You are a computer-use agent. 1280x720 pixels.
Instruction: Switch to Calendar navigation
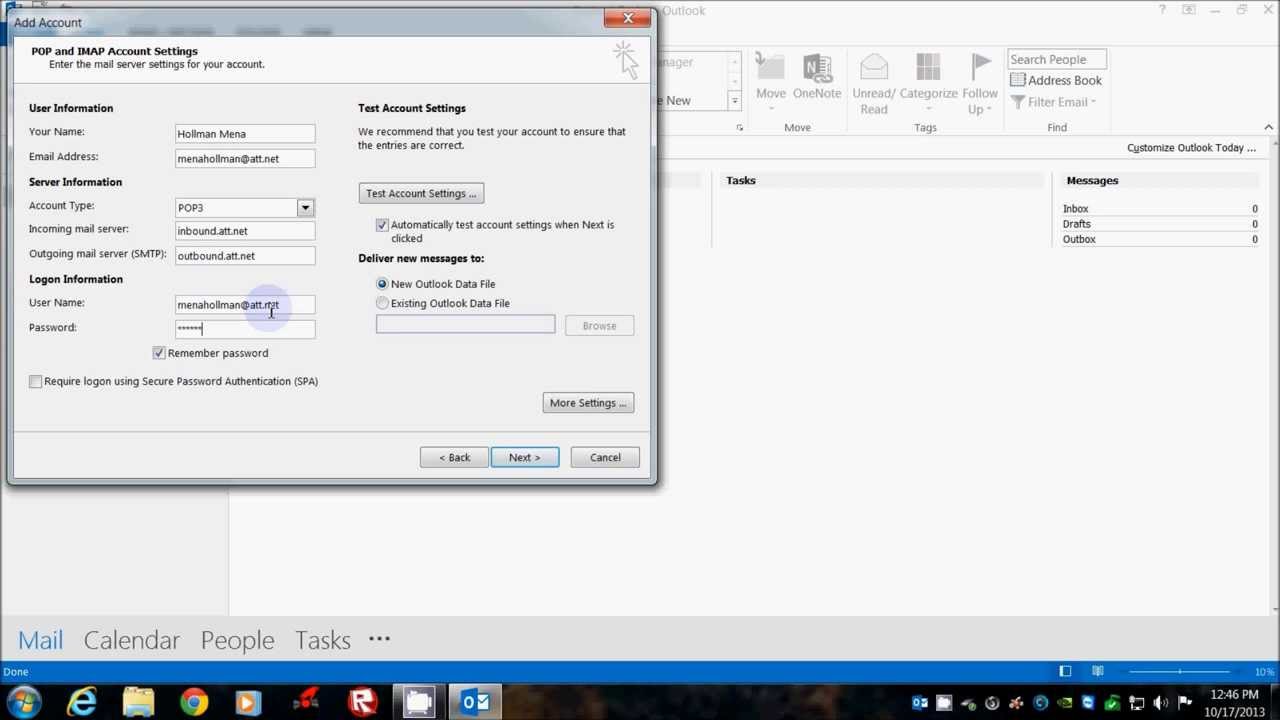132,640
